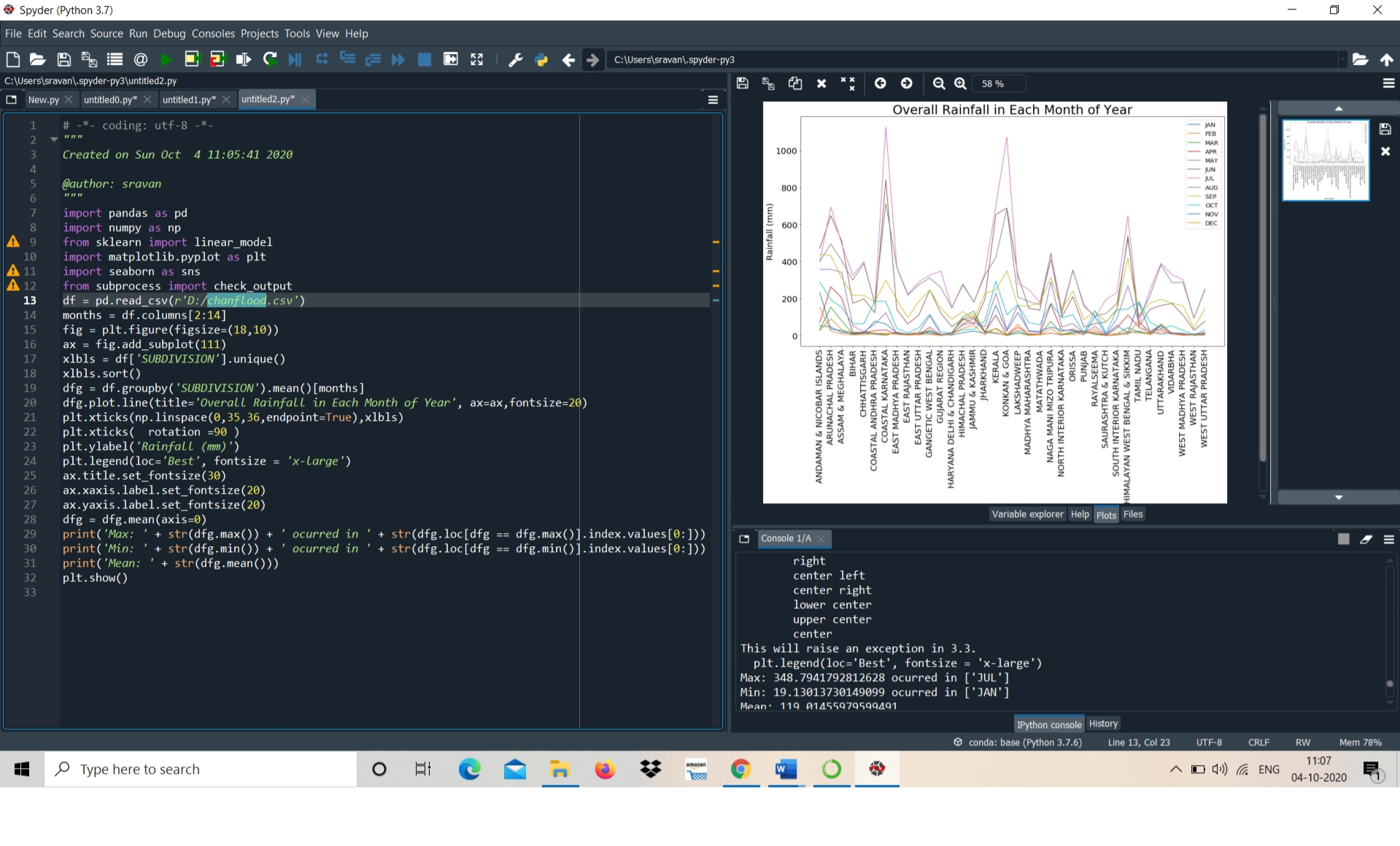The width and height of the screenshot is (1400, 846).
Task: Open the Debug menu
Action: [x=169, y=34]
